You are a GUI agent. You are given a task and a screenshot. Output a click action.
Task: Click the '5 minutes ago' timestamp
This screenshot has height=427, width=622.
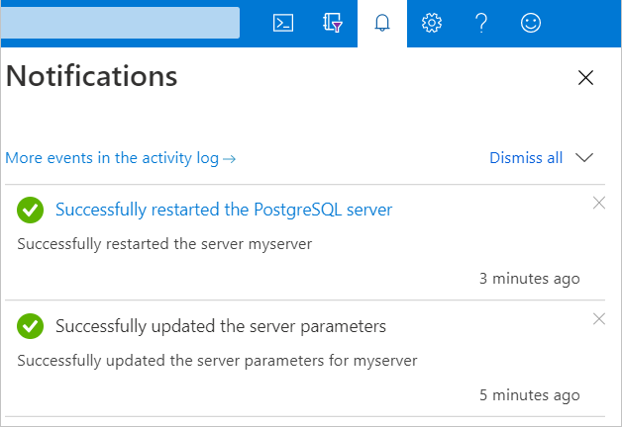tap(529, 394)
